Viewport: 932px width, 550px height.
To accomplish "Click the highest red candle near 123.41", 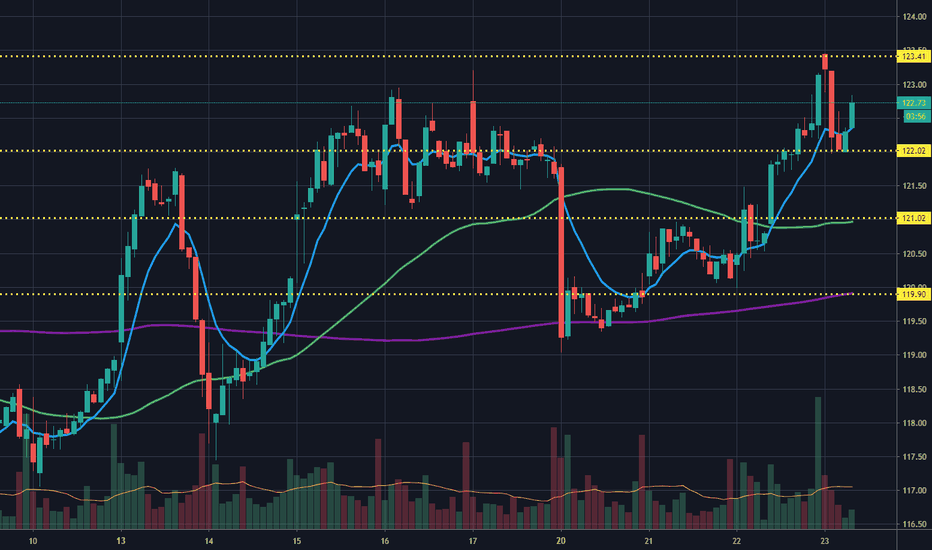I will pos(825,61).
